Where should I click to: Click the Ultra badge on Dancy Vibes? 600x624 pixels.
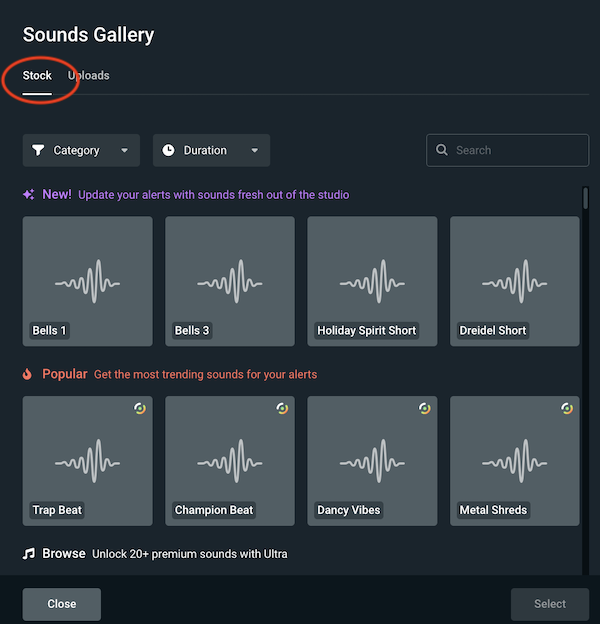click(x=425, y=408)
